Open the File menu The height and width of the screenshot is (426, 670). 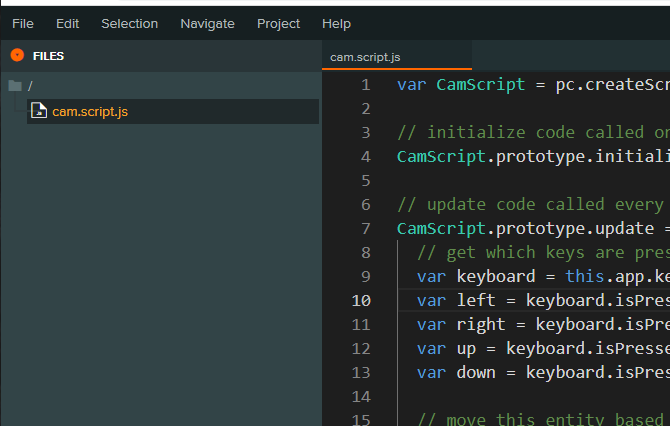[23, 23]
